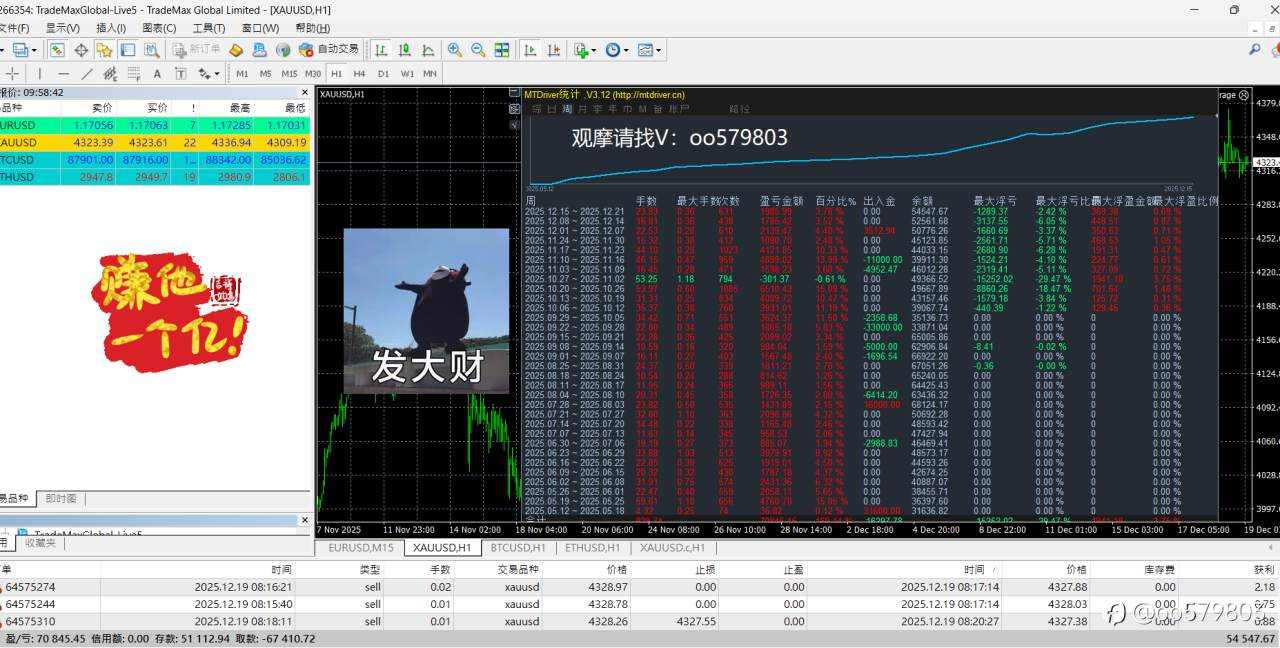Toggle the chart shift
This screenshot has height=648, width=1280.
(554, 49)
